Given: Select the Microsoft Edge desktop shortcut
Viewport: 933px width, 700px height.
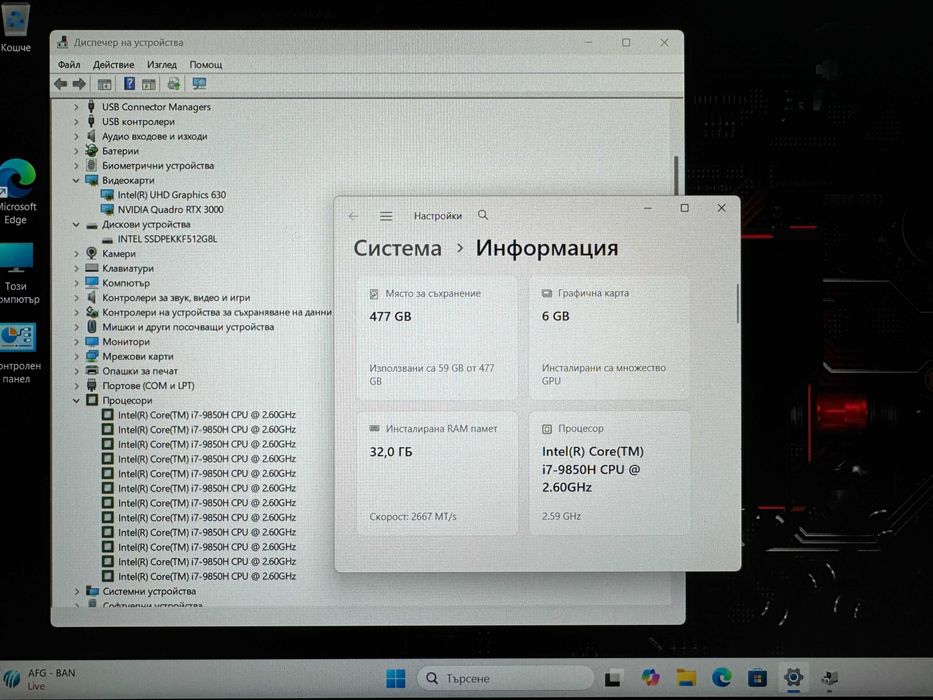Looking at the screenshot, I should [17, 192].
